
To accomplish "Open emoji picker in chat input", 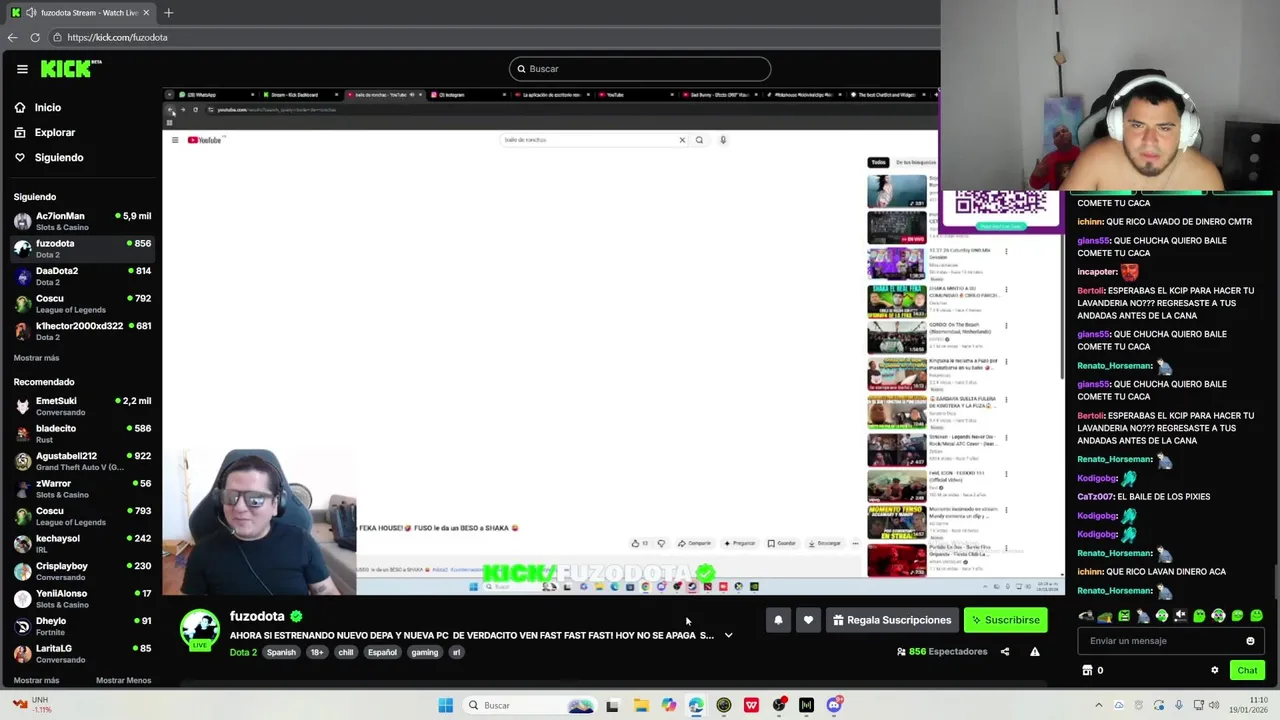I will pos(1250,641).
